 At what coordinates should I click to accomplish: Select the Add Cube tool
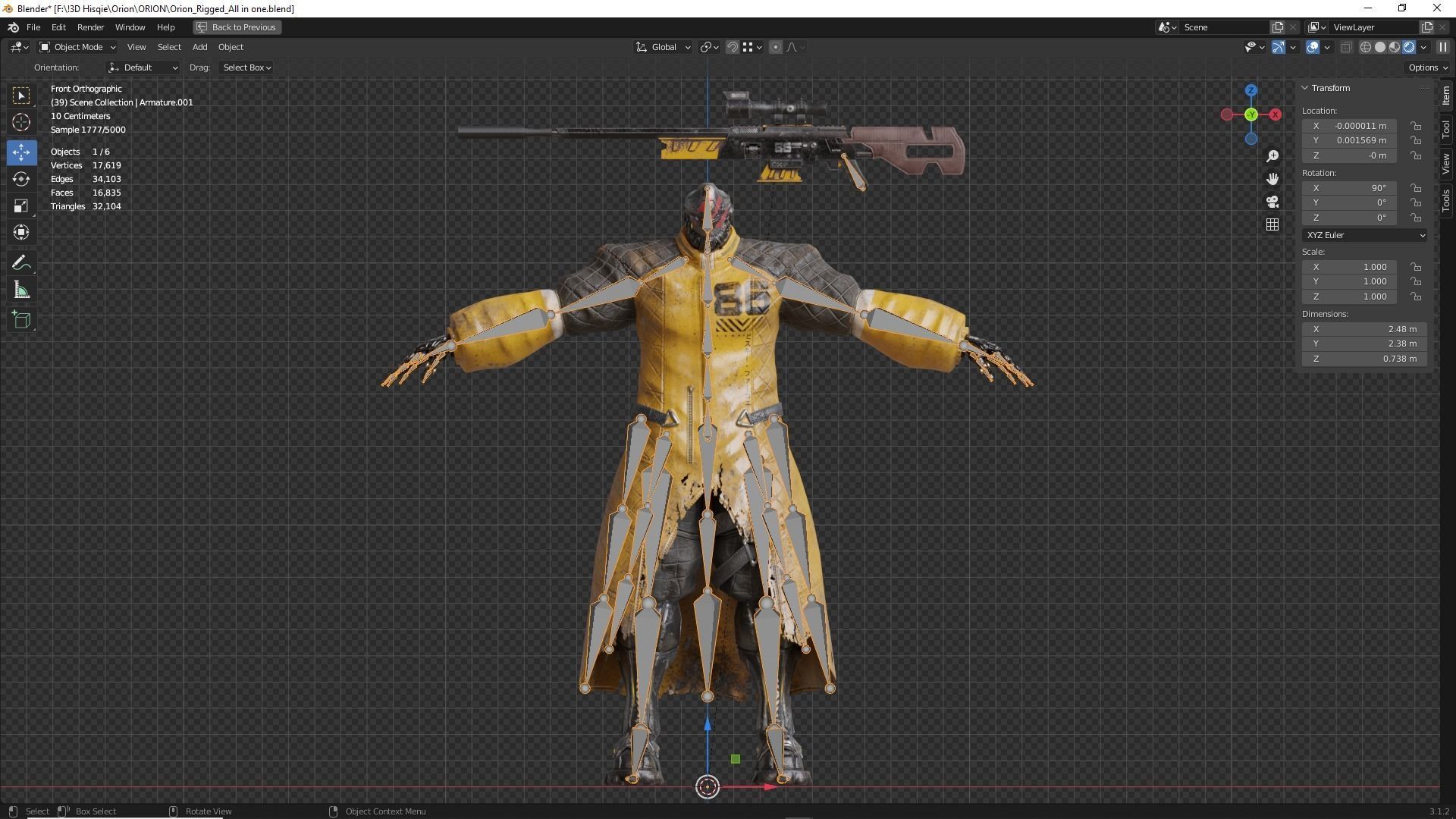(21, 319)
